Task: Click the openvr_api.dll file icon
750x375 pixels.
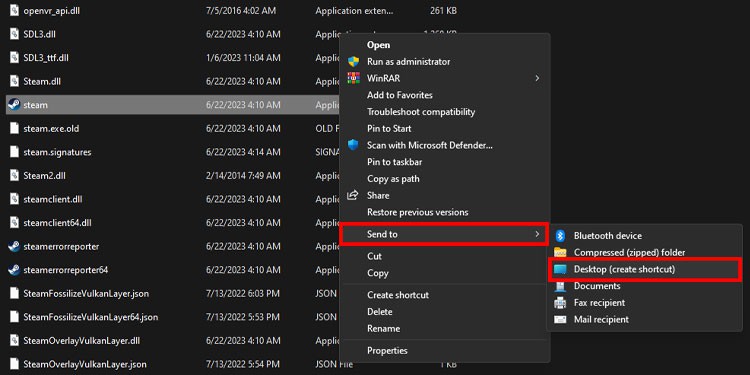Action: 14,11
